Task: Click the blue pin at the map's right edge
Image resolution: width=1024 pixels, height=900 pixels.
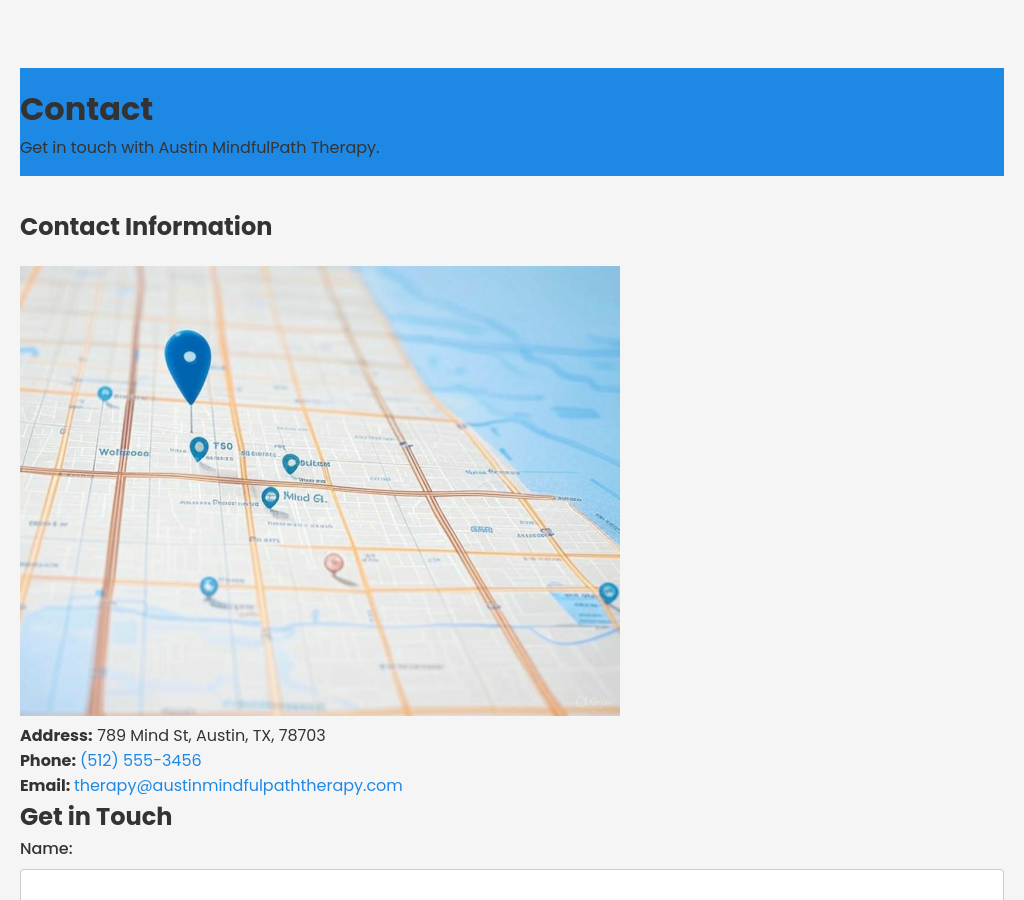Action: (608, 593)
